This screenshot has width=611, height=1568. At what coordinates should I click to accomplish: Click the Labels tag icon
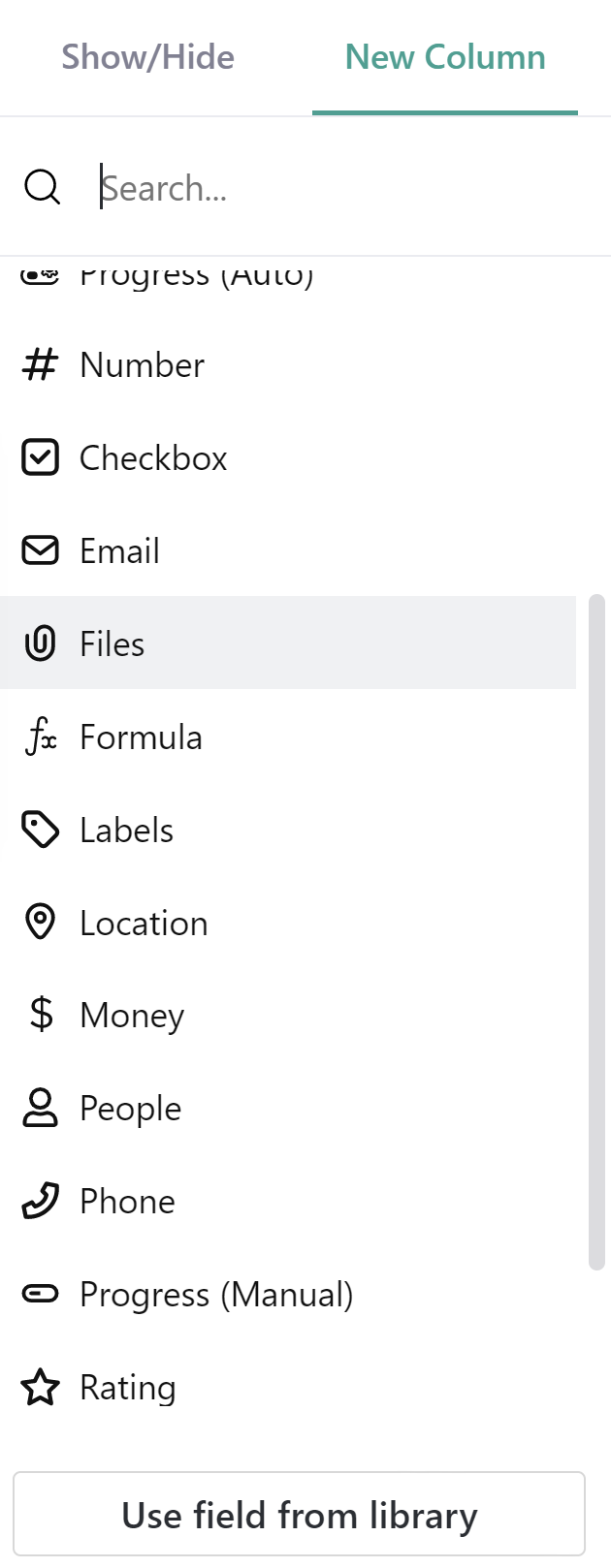[x=41, y=830]
